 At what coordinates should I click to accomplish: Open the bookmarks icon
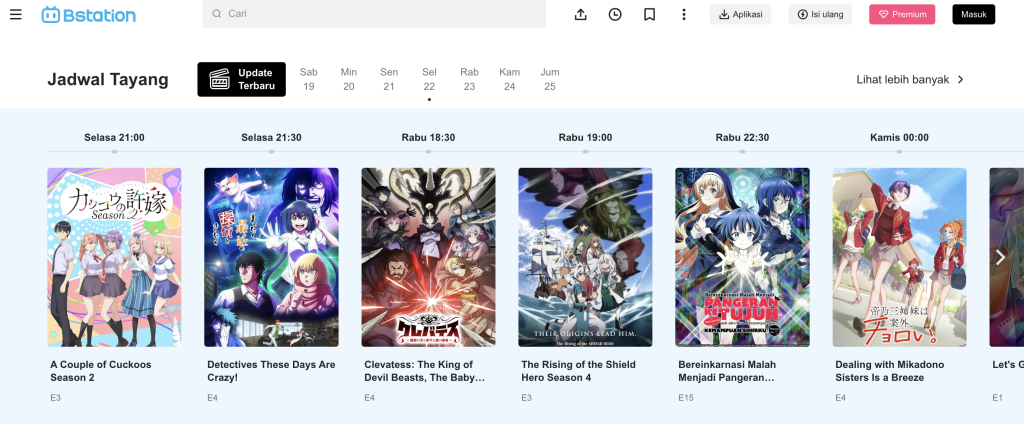point(649,14)
